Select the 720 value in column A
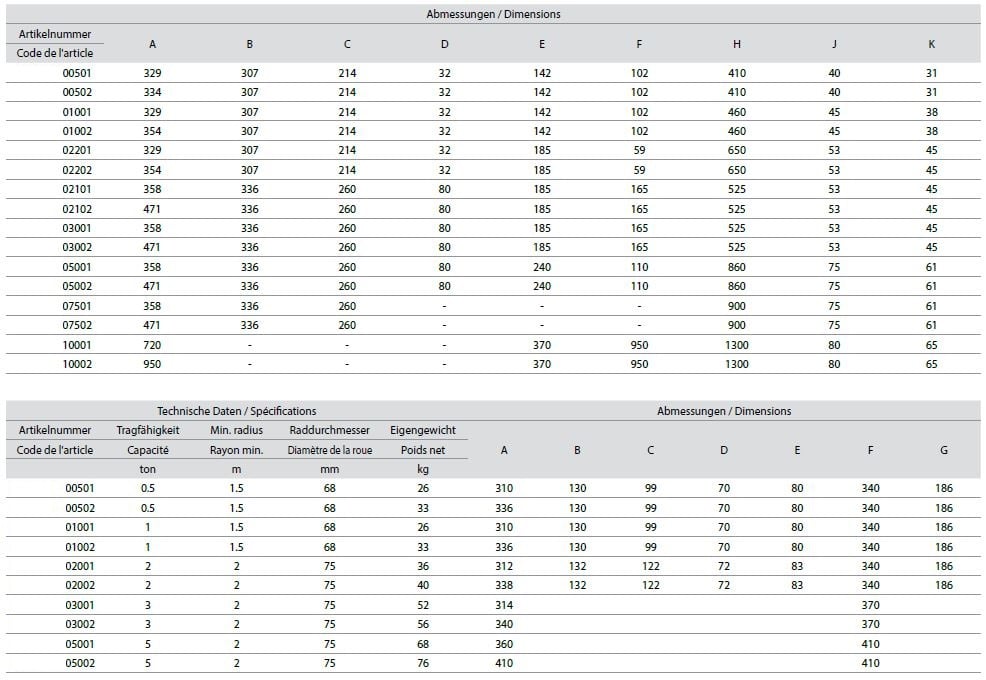 click(x=152, y=345)
